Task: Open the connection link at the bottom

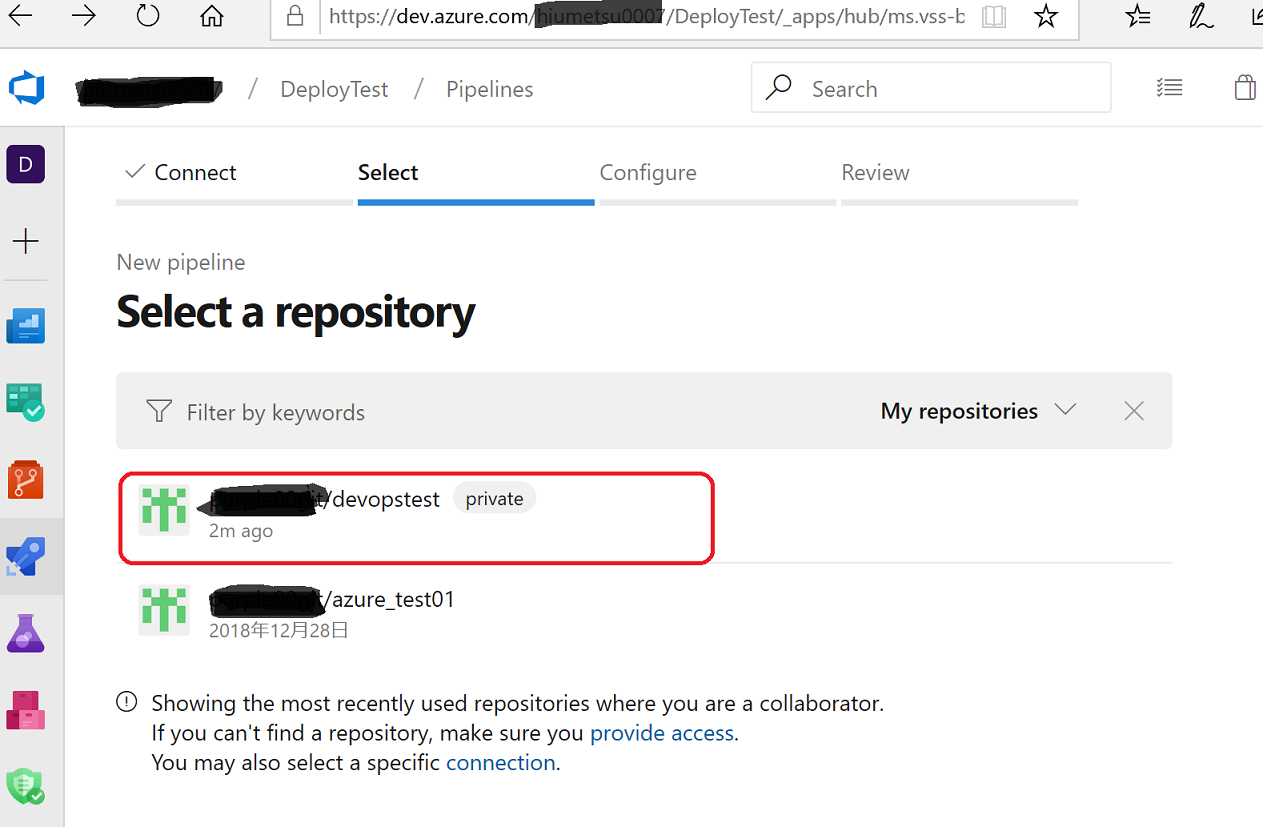Action: click(500, 762)
